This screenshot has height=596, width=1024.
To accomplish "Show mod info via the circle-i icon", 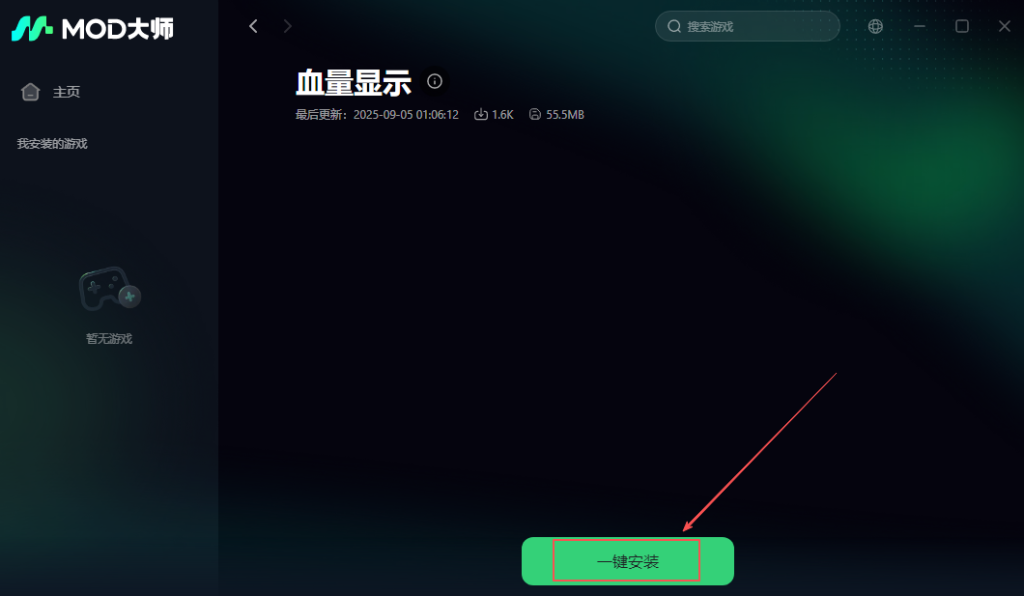I will click(x=434, y=81).
